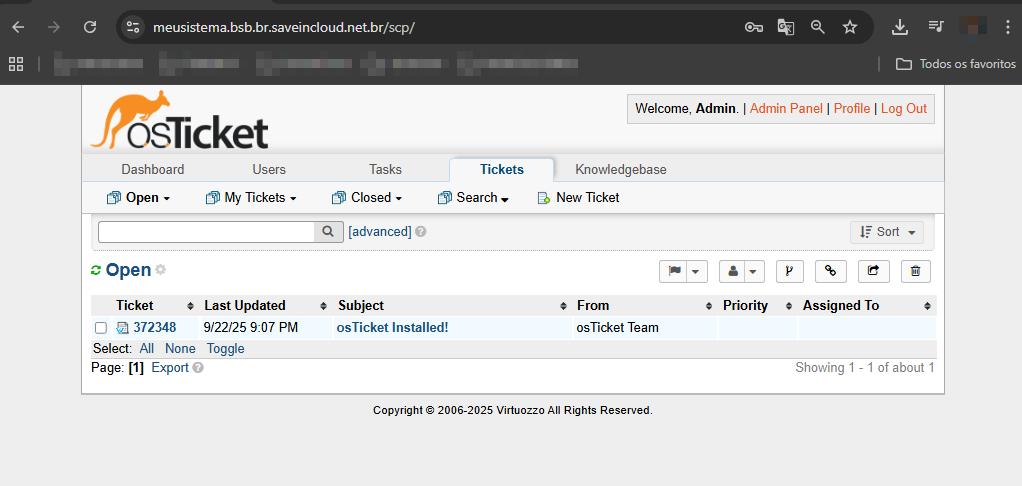Viewport: 1022px width, 486px height.
Task: Click the delete tickets trash icon
Action: click(x=915, y=271)
